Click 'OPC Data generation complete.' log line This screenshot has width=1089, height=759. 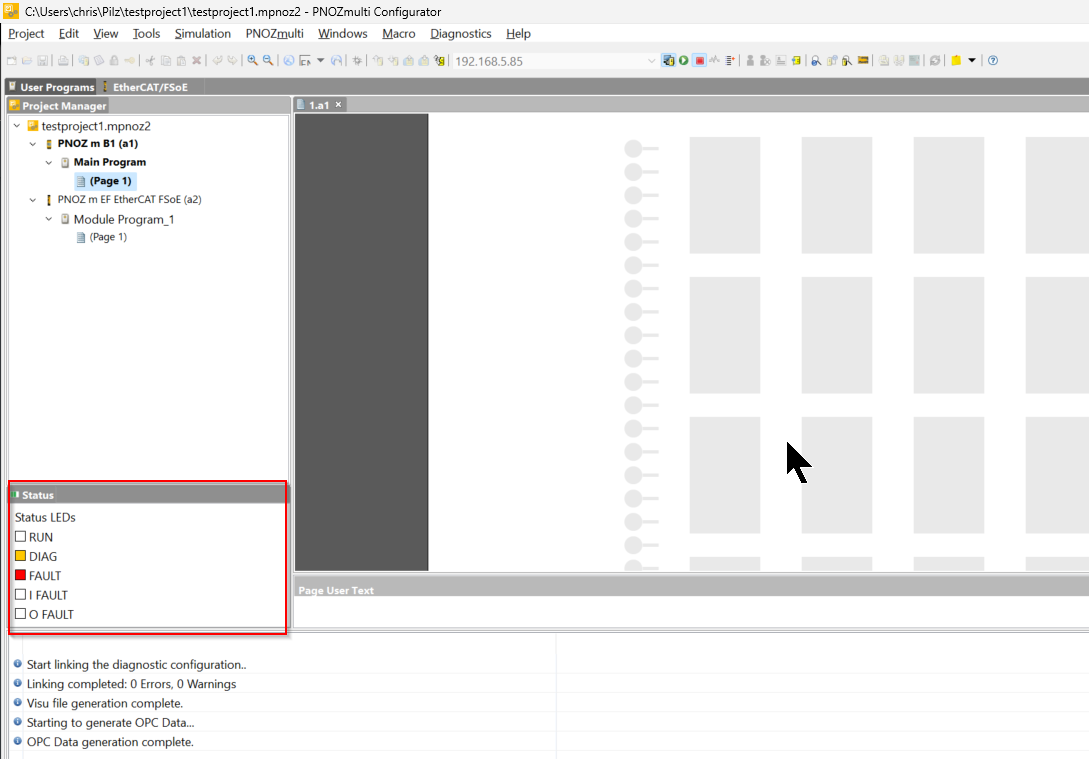point(110,742)
